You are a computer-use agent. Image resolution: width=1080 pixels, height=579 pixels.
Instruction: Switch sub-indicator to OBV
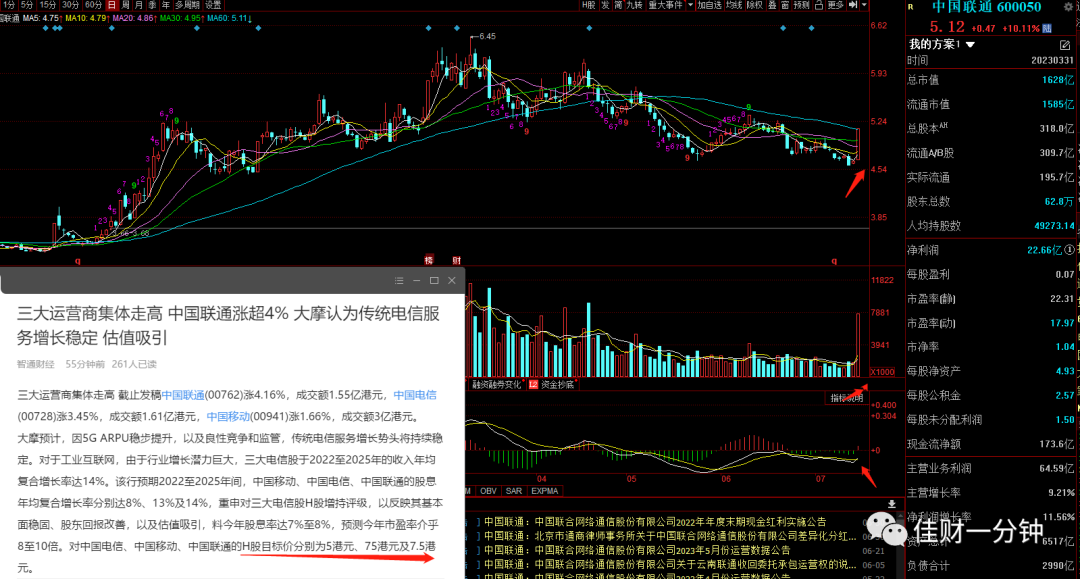(488, 491)
